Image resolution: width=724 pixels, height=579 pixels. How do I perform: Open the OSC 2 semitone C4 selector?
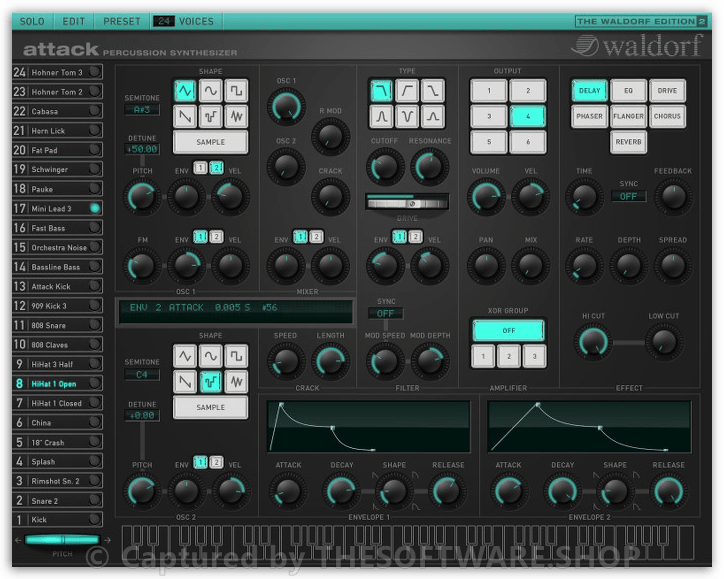tap(141, 375)
